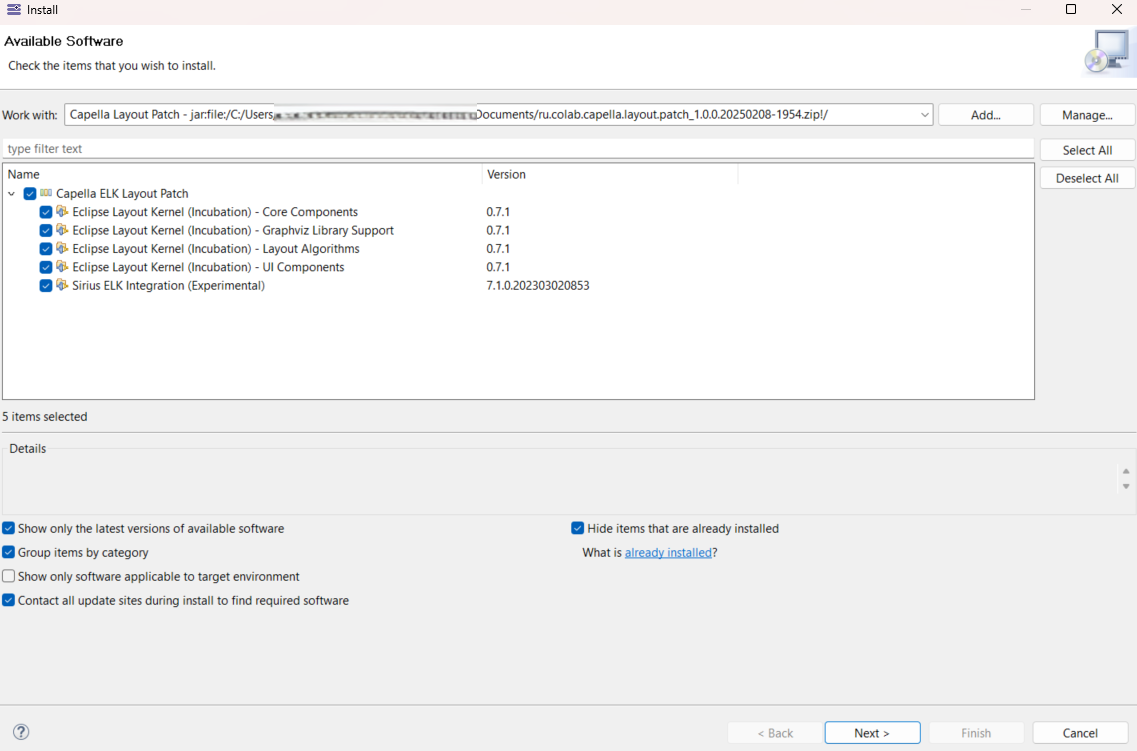Screen dimensions: 1137x751
Task: Collapse the Capella ELK Layout Patch tree
Action: pyautogui.click(x=12, y=194)
